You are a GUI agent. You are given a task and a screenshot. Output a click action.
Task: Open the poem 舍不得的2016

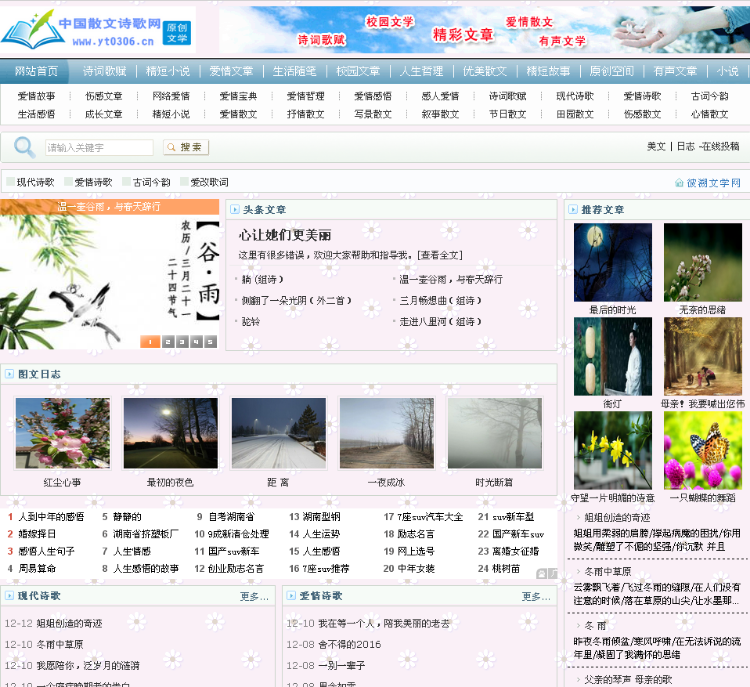tap(350, 644)
